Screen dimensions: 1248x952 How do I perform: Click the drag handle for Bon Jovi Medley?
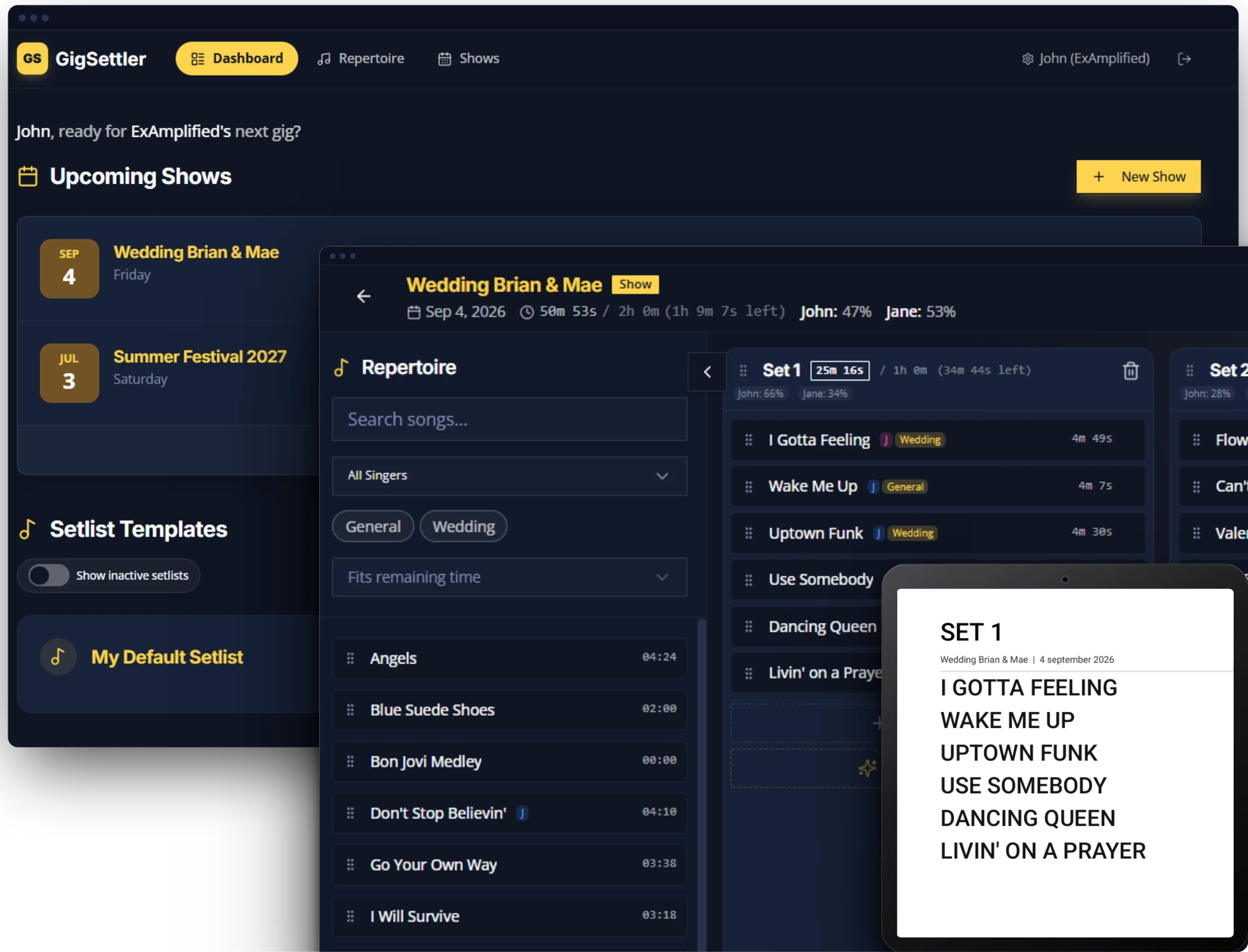coord(350,762)
